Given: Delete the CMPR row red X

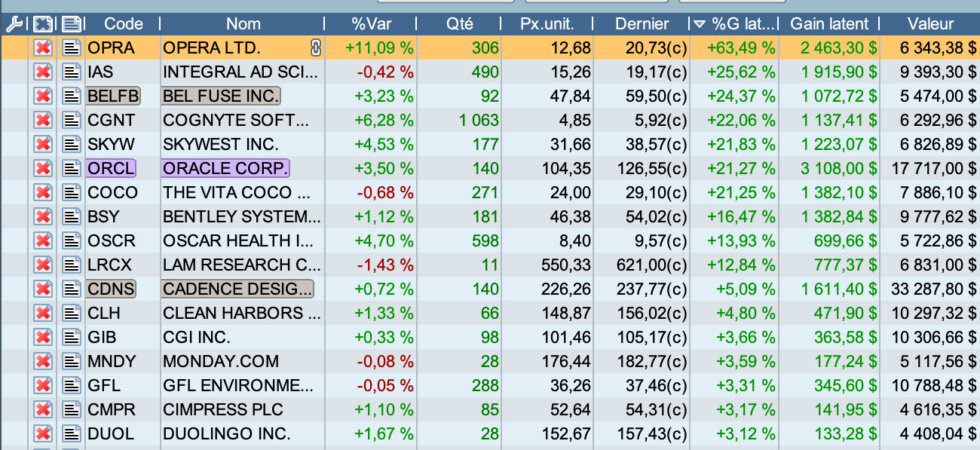Looking at the screenshot, I should click(42, 410).
